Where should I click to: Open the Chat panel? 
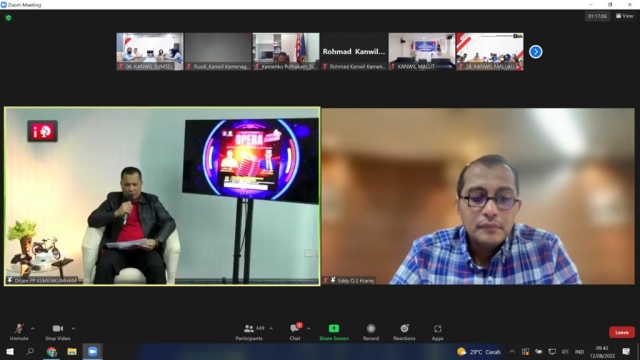point(295,332)
